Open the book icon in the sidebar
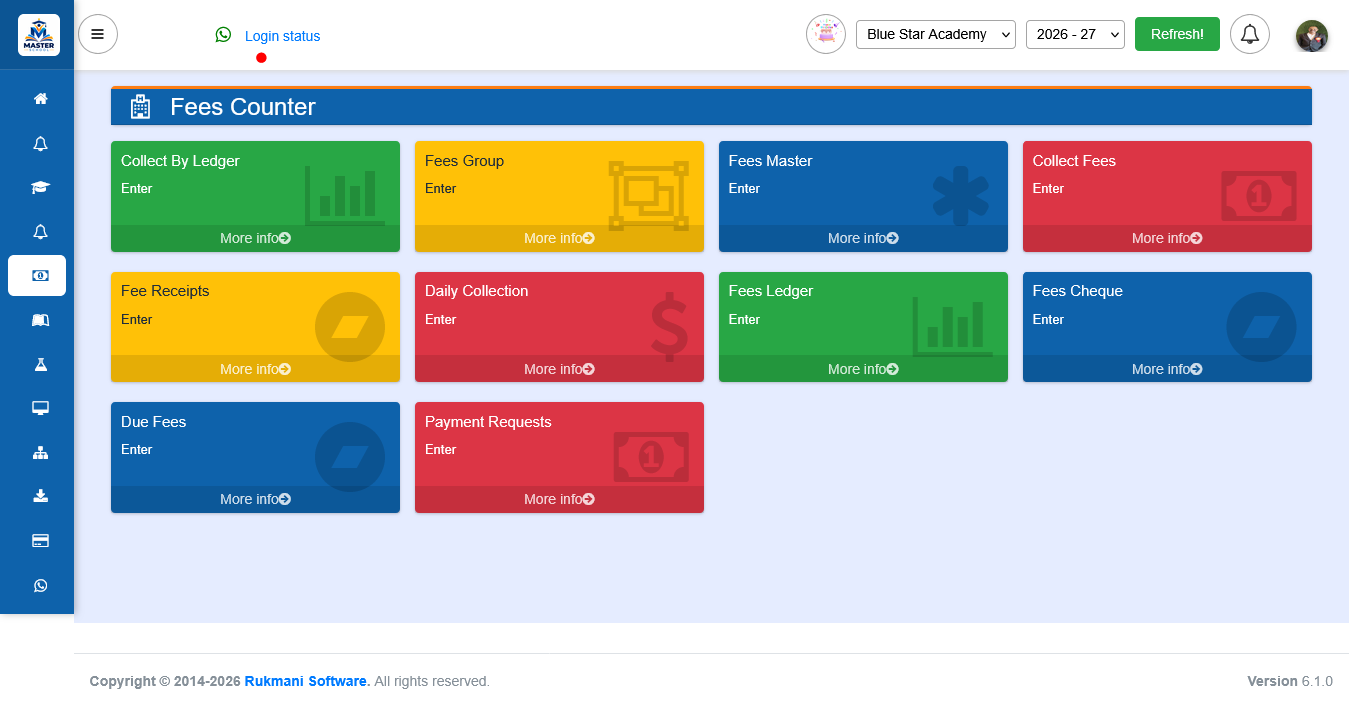The height and width of the screenshot is (707, 1349). (x=40, y=320)
